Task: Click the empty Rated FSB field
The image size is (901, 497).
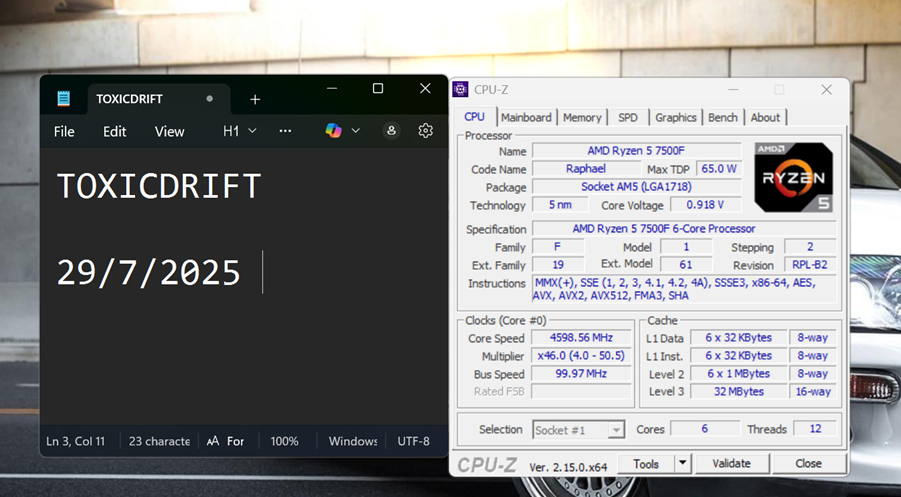Action: pyautogui.click(x=582, y=391)
